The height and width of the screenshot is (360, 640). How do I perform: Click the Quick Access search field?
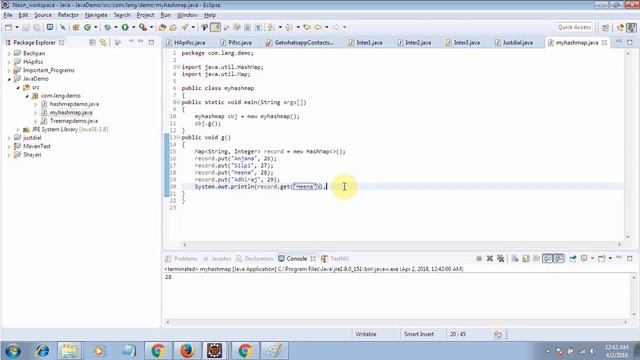[574, 27]
